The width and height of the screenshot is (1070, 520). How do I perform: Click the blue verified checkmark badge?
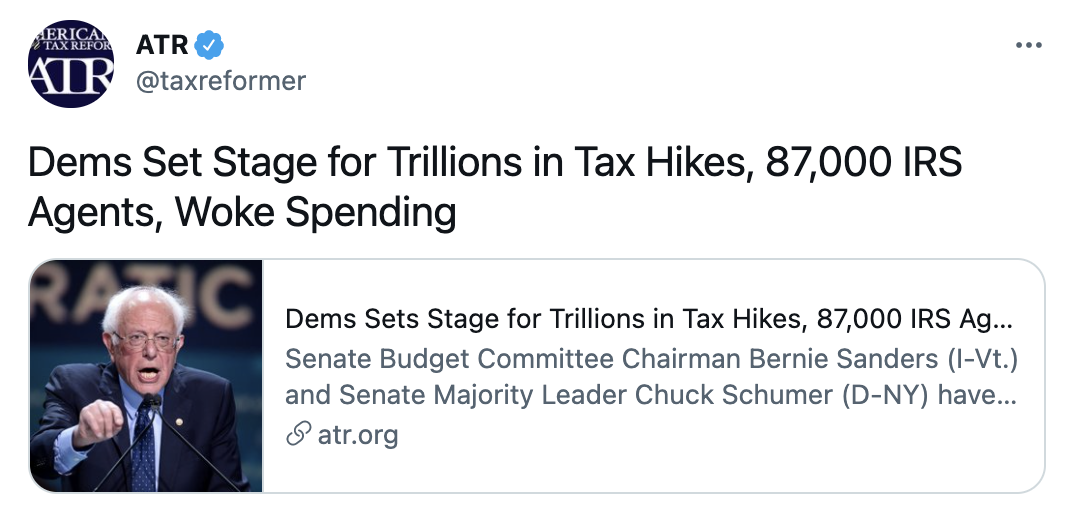click(x=209, y=46)
